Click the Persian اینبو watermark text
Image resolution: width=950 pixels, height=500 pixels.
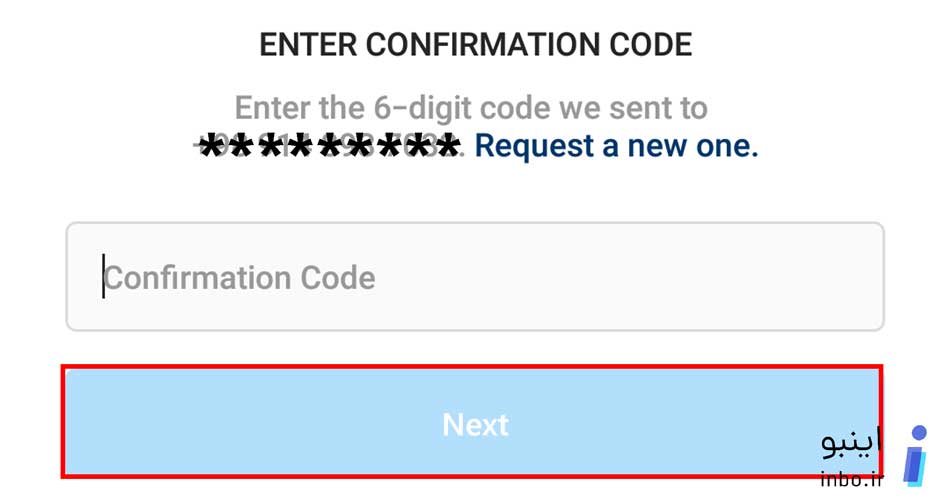850,442
